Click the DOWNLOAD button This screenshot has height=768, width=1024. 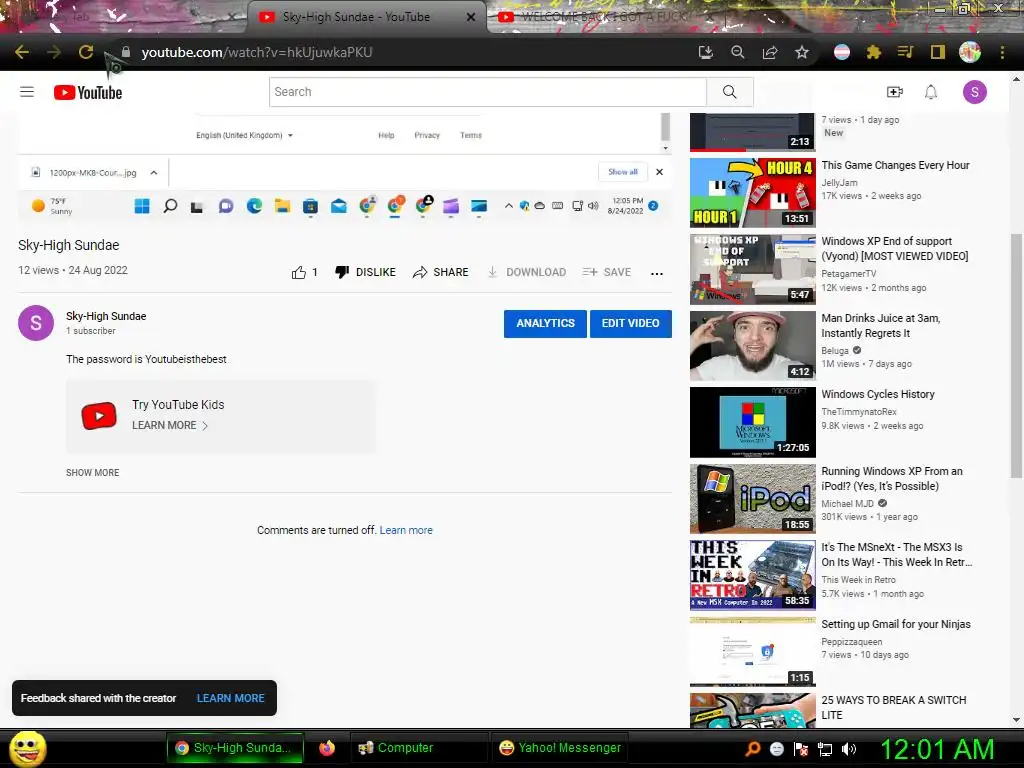pyautogui.click(x=526, y=272)
